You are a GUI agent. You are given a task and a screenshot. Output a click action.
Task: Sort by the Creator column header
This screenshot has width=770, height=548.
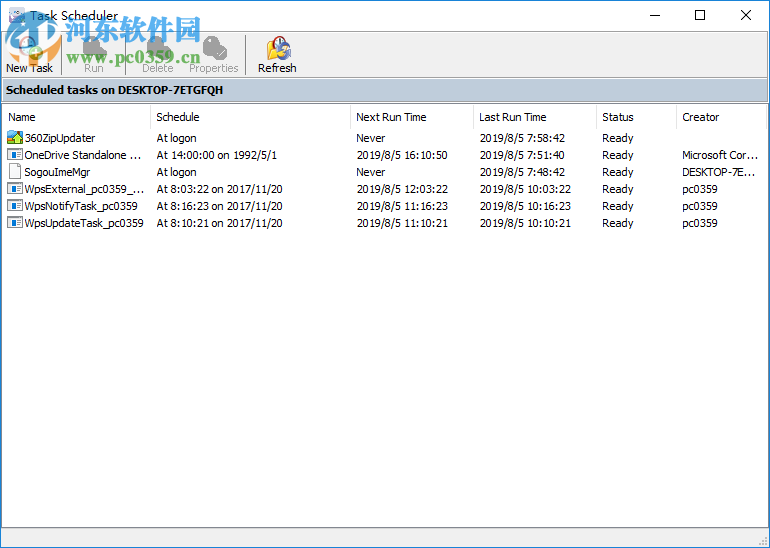(x=721, y=117)
